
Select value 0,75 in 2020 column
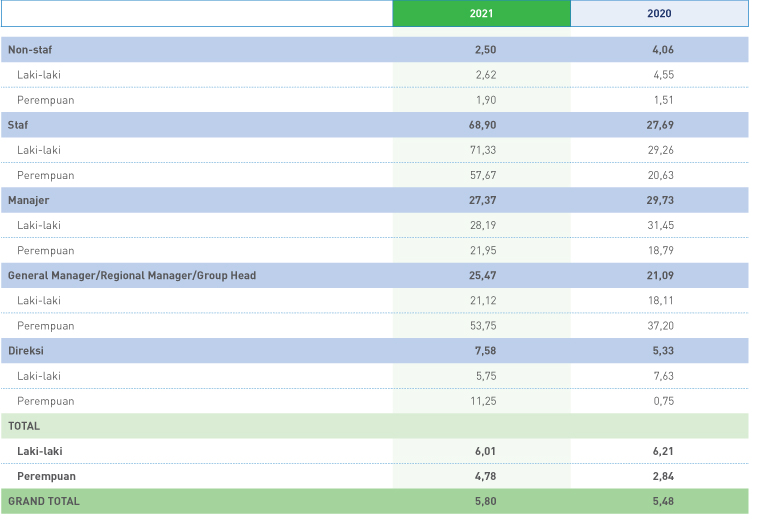click(663, 401)
